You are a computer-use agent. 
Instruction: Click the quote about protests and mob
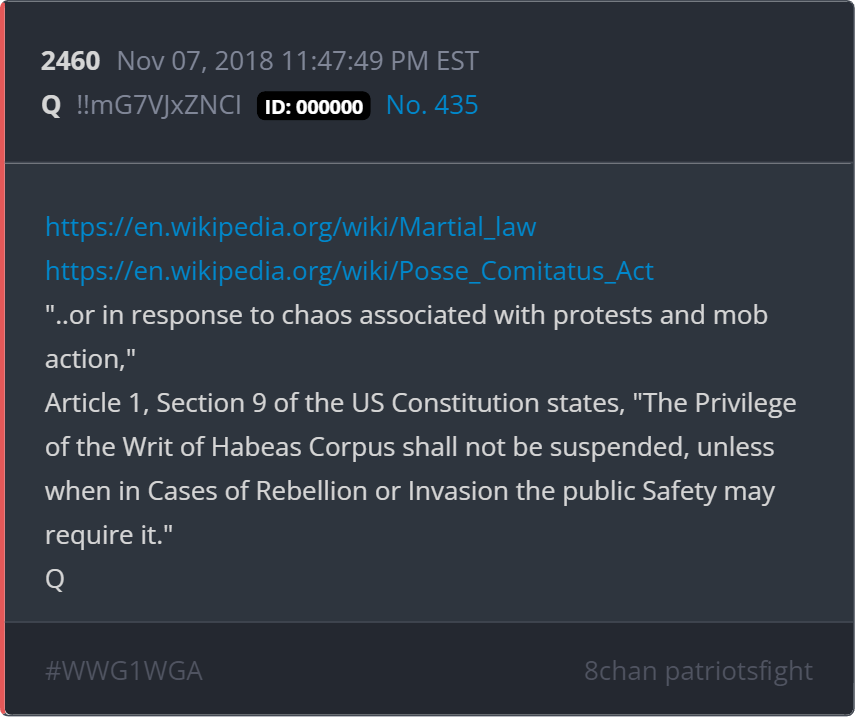coord(406,315)
